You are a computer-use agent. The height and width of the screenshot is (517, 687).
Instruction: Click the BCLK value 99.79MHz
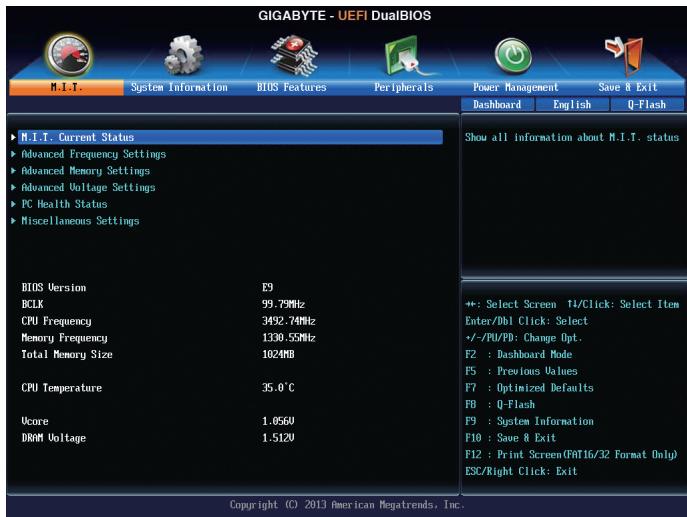click(283, 304)
